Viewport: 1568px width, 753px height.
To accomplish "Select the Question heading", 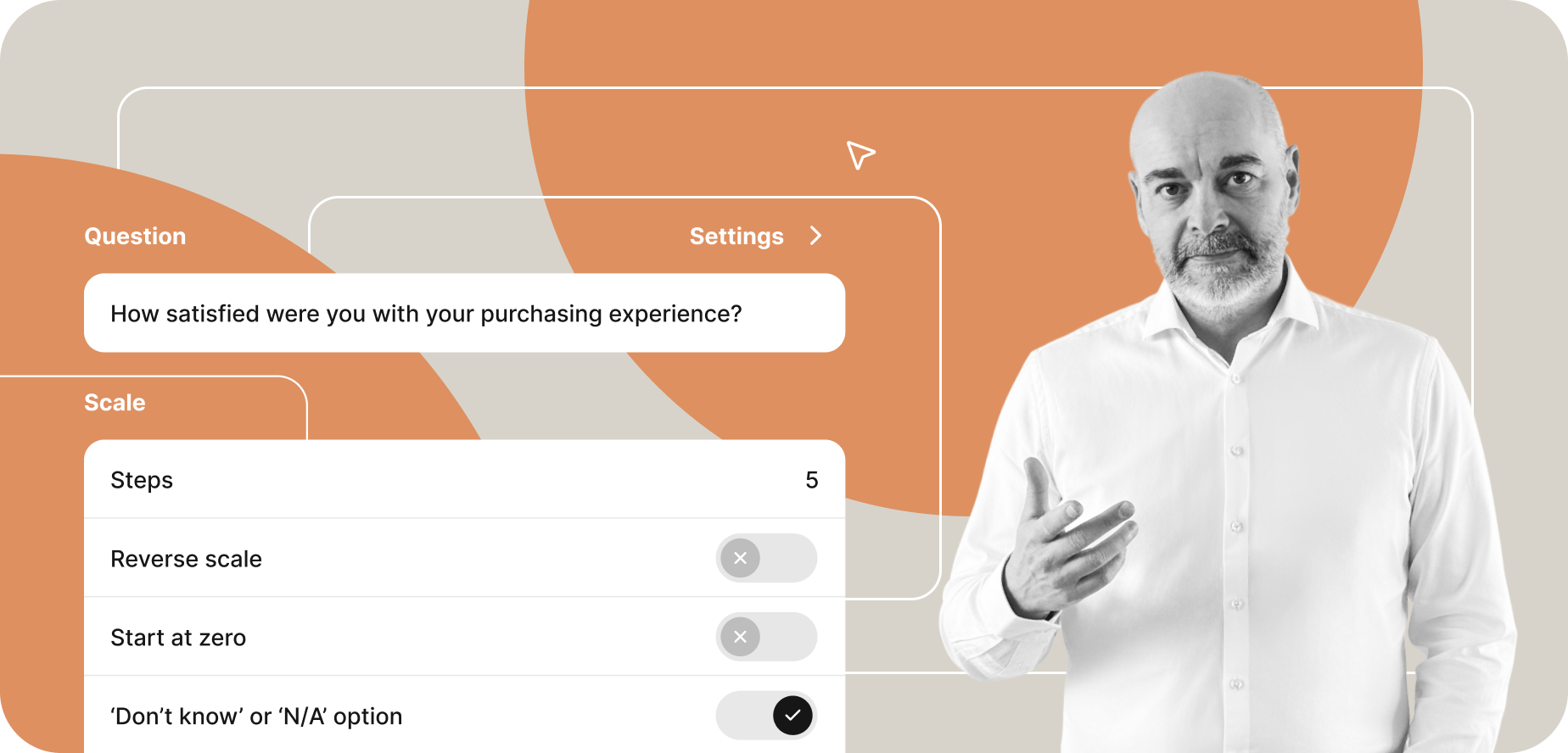I will 135,237.
